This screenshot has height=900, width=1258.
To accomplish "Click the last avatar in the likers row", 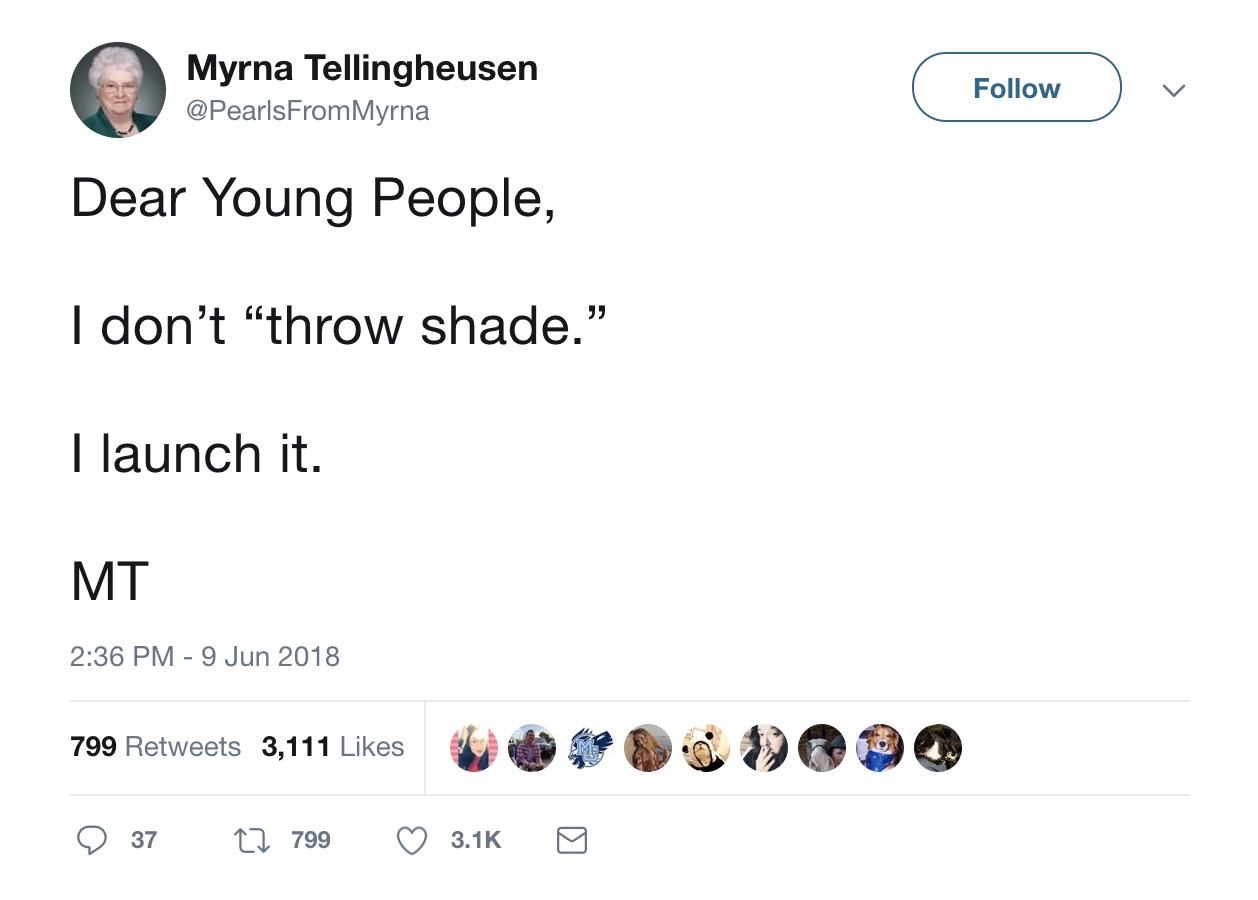I will tap(938, 747).
